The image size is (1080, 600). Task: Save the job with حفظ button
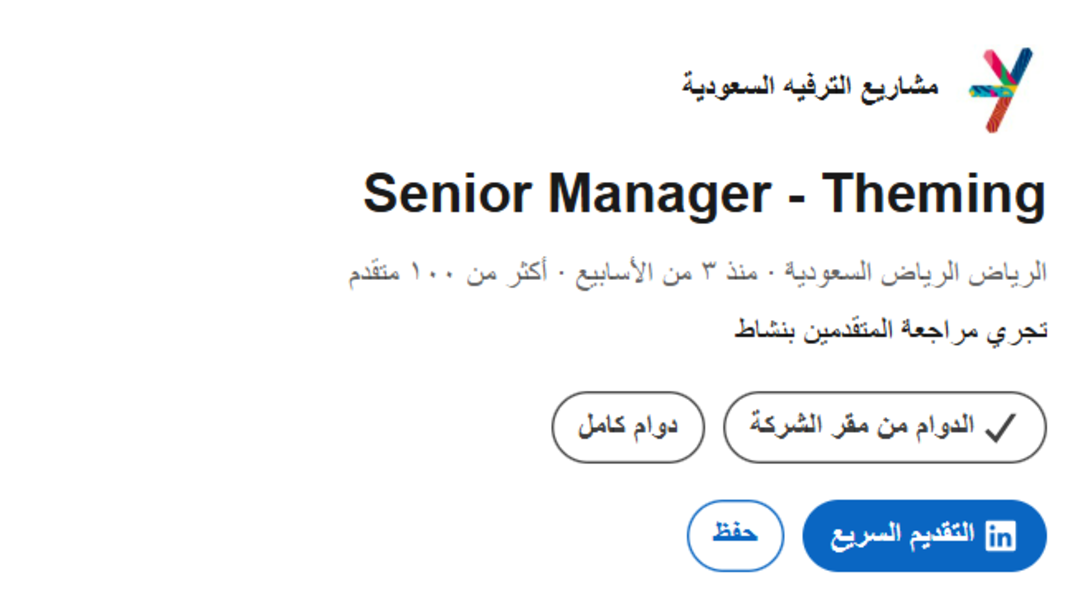(735, 536)
